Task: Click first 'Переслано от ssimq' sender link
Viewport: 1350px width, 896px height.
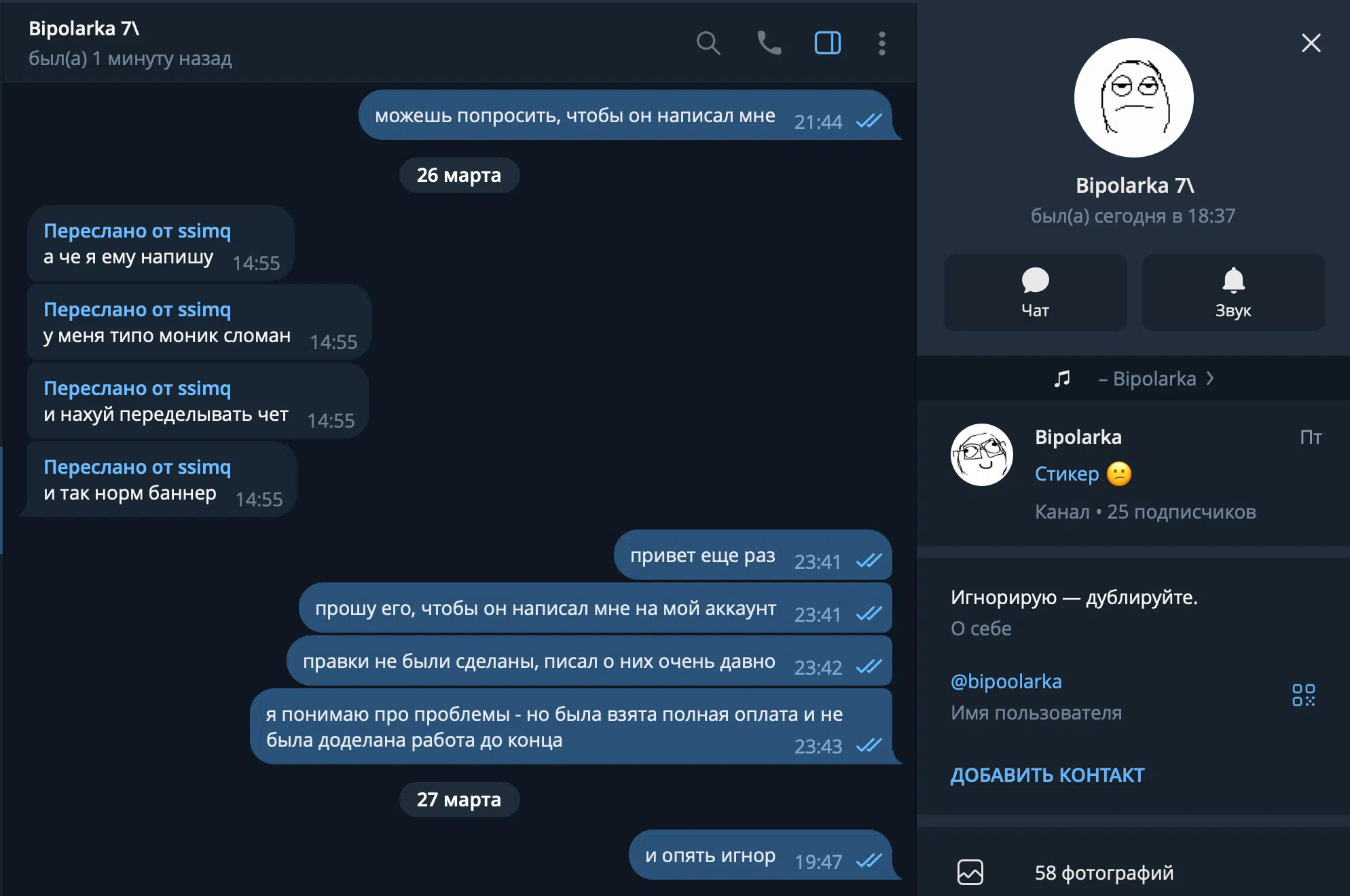Action: (137, 231)
